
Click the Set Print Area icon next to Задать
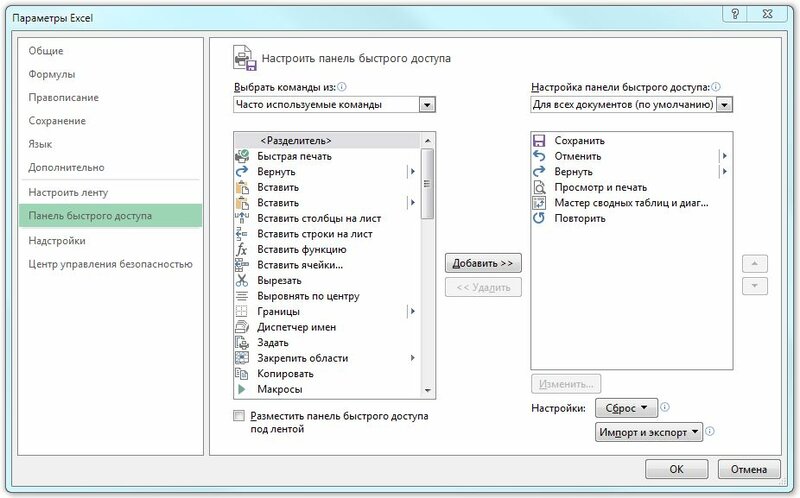242,342
